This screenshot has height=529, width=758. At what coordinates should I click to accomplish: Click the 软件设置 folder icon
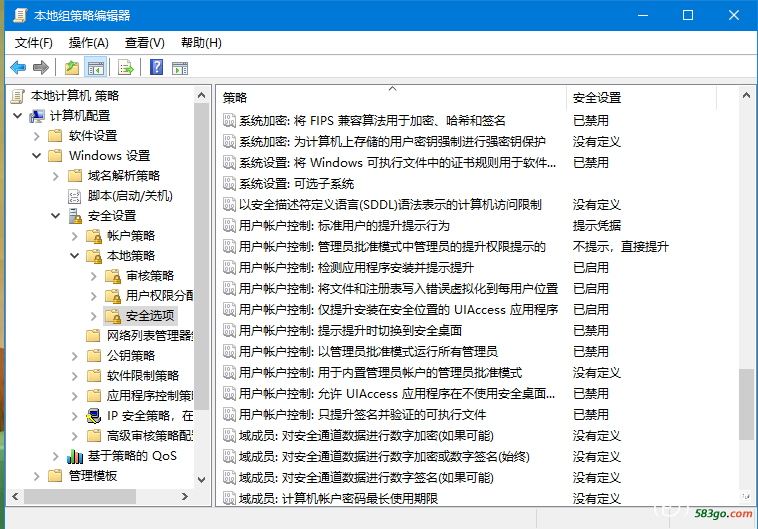pos(56,136)
